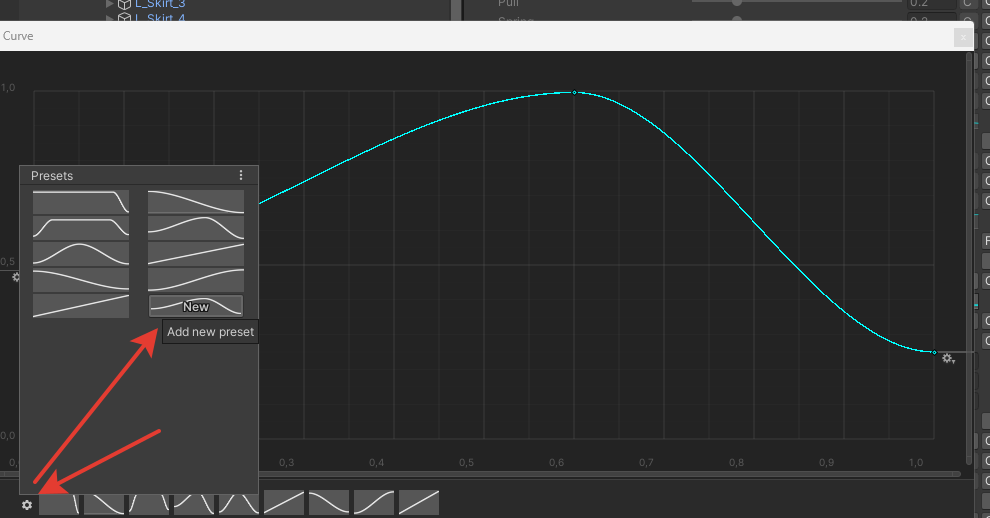Close the Curve editor window
This screenshot has width=990, height=518.
pyautogui.click(x=962, y=37)
